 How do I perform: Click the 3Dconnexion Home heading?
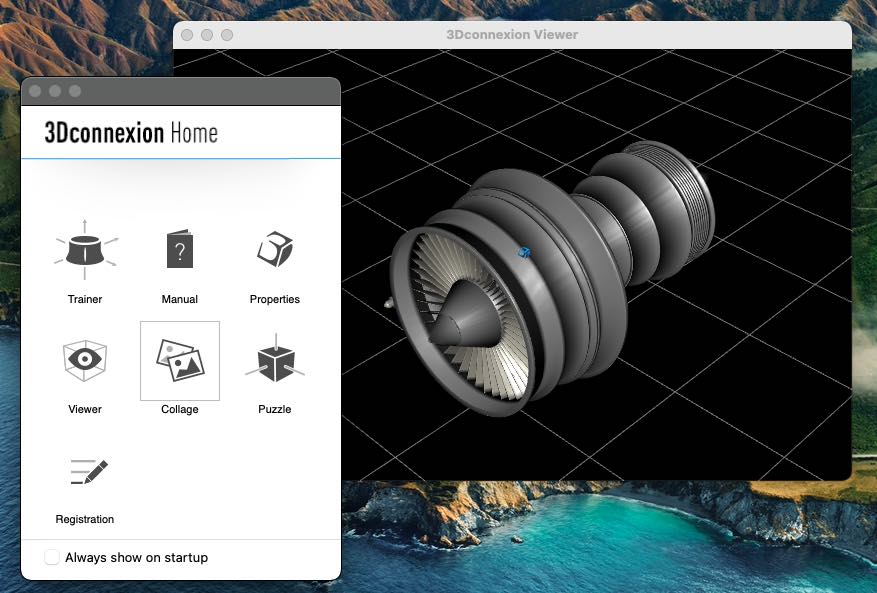pyautogui.click(x=131, y=133)
